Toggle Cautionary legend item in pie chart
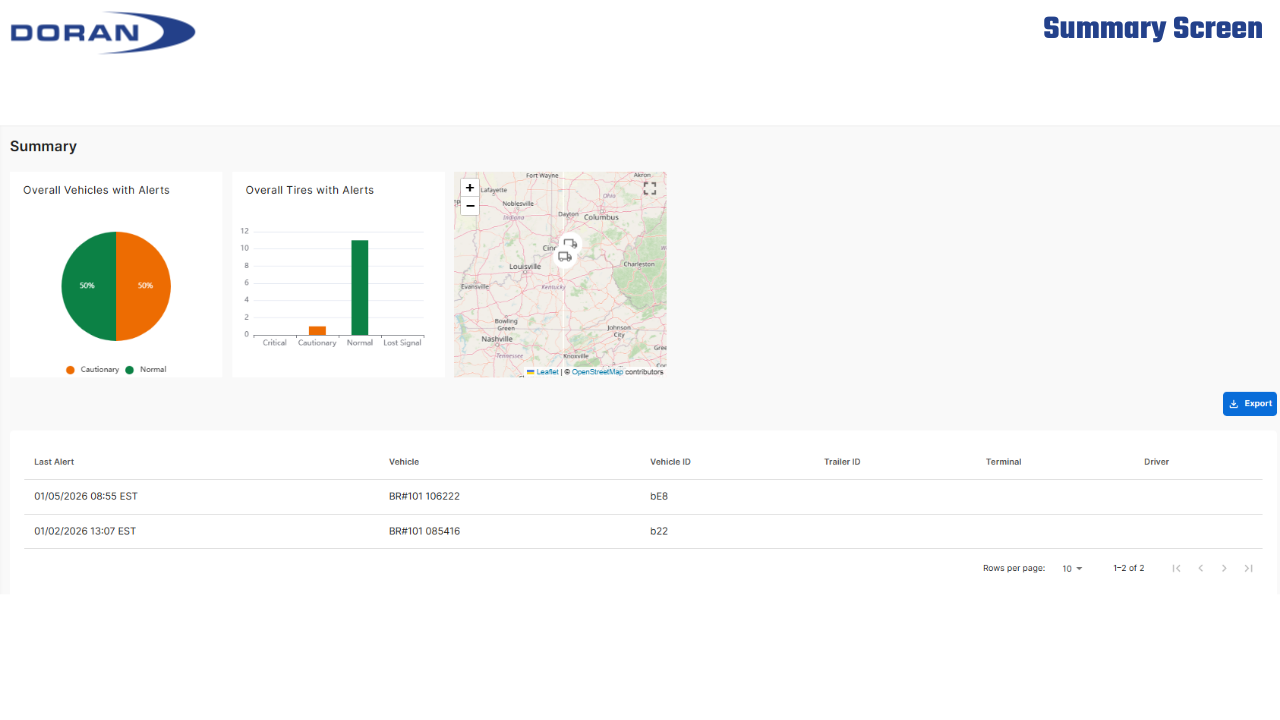 point(92,370)
